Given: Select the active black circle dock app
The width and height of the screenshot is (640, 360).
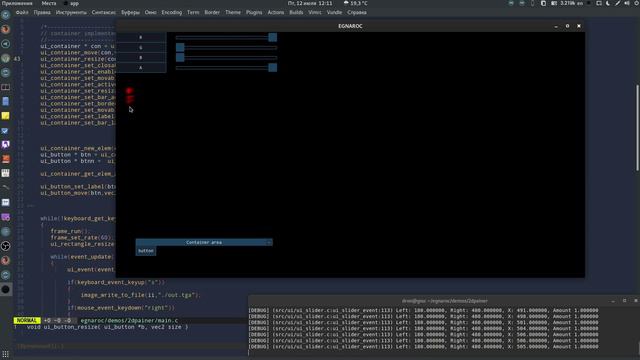Looking at the screenshot, I should (x=5, y=289).
